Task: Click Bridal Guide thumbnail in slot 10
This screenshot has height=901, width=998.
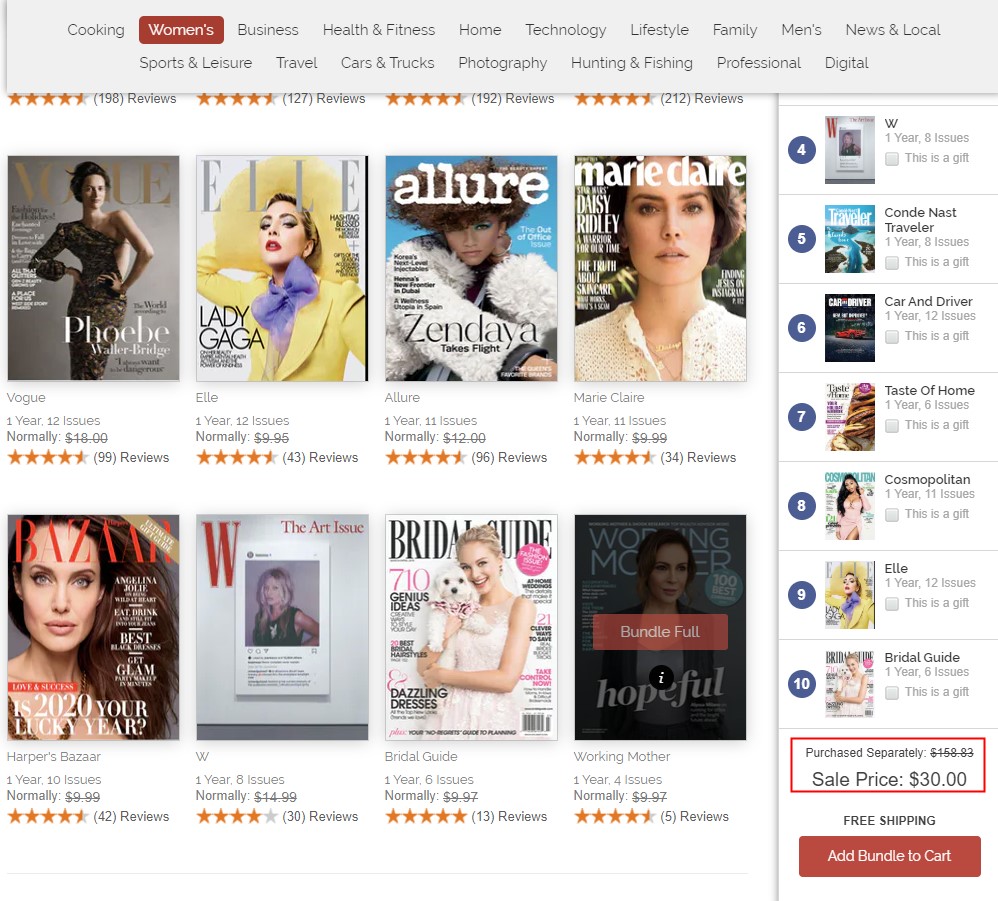Action: click(x=850, y=684)
